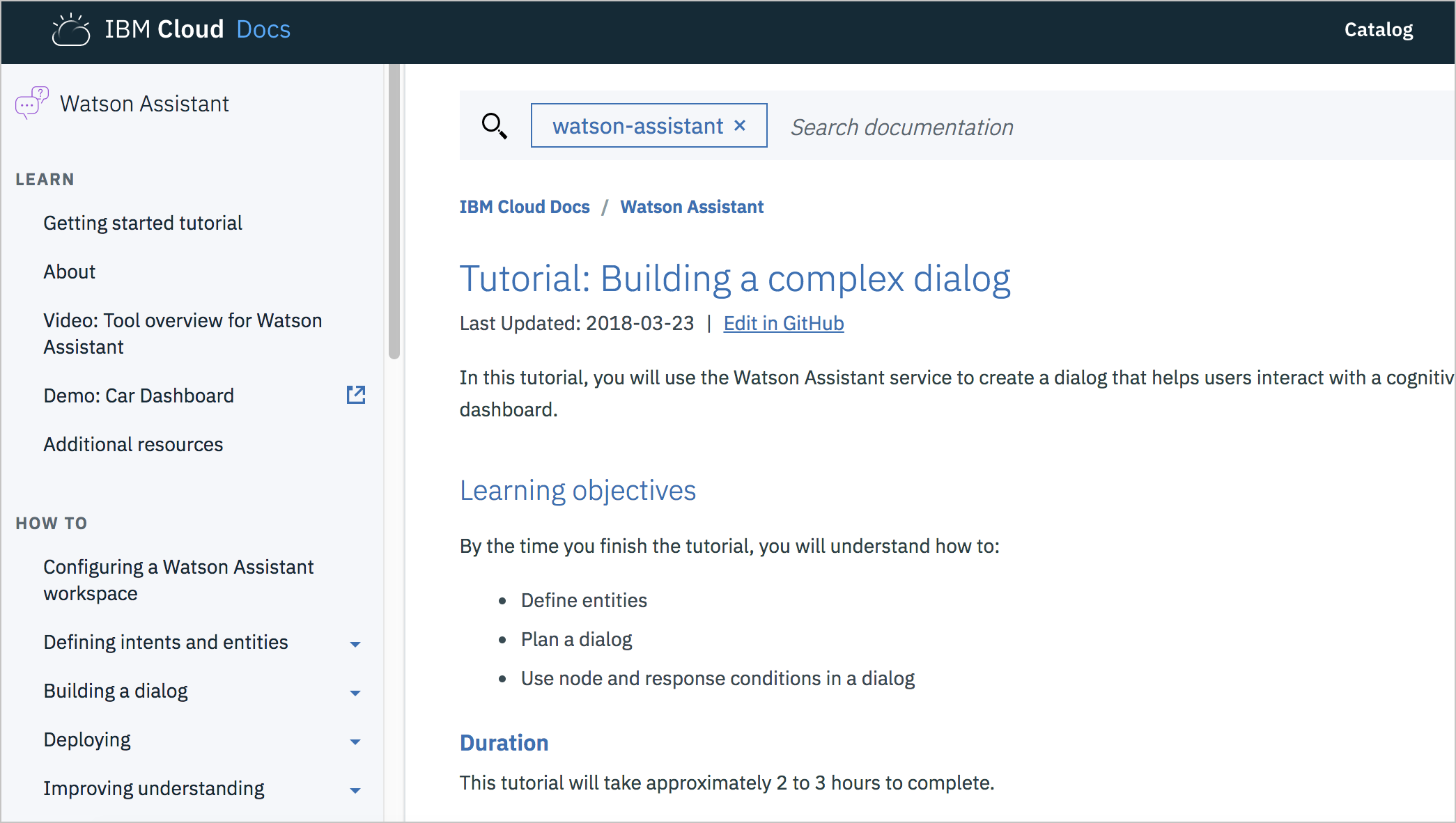Viewport: 1456px width, 823px height.
Task: Expand Defining intents and entities section
Action: (x=355, y=644)
